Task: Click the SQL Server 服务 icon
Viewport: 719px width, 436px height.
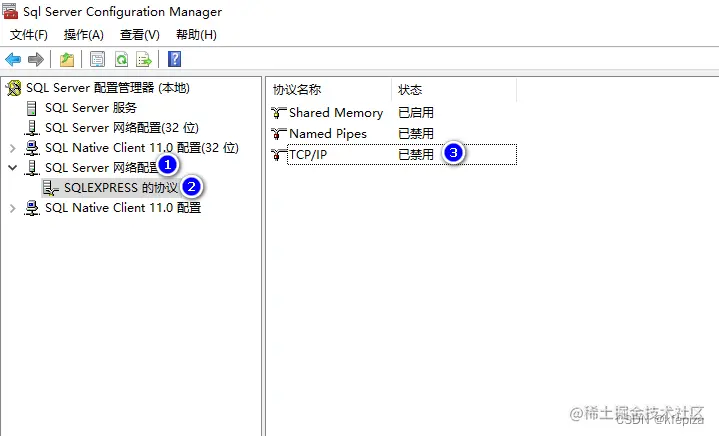Action: pyautogui.click(x=32, y=108)
